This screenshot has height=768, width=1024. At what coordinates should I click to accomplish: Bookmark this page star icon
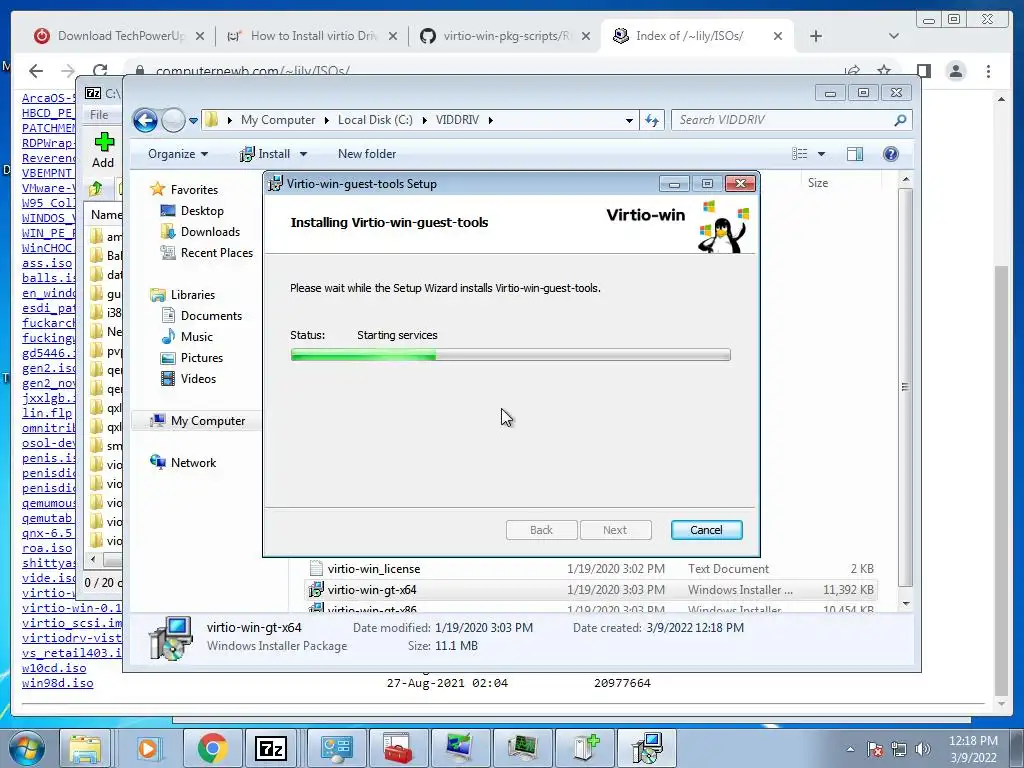tap(884, 71)
